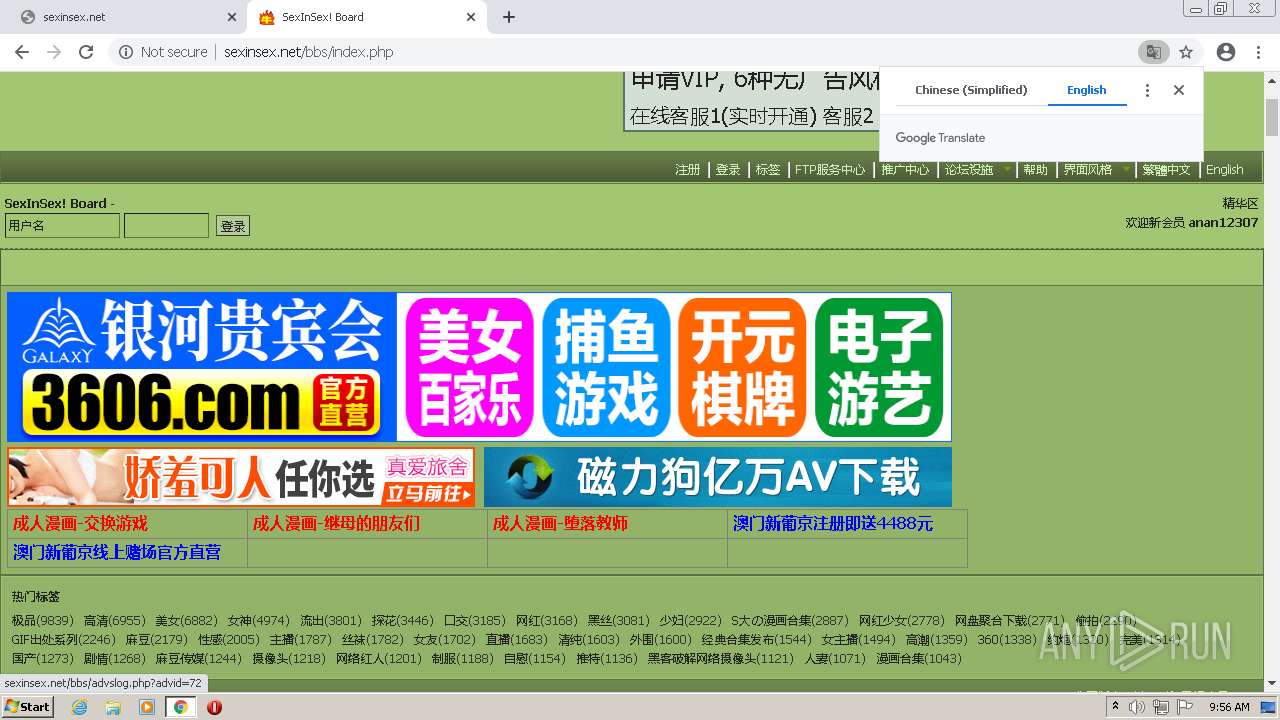This screenshot has width=1280, height=720.
Task: Click the page vertical scrollbar thumb
Action: (x=1271, y=116)
